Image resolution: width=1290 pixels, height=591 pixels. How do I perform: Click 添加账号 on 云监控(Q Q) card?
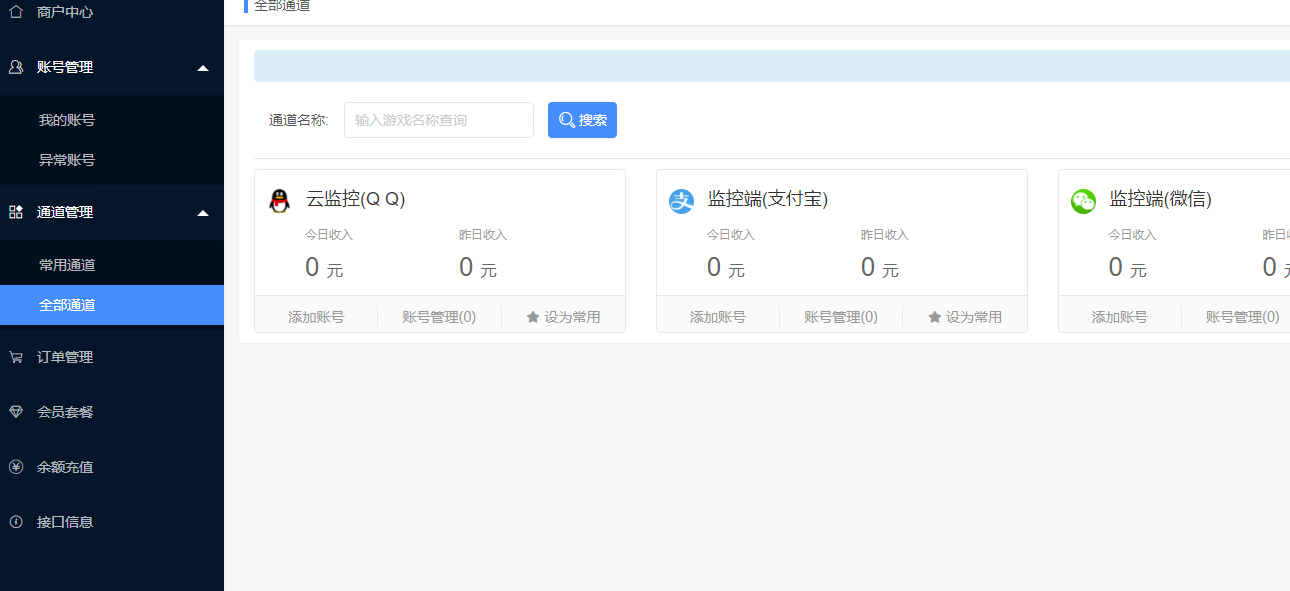[316, 317]
